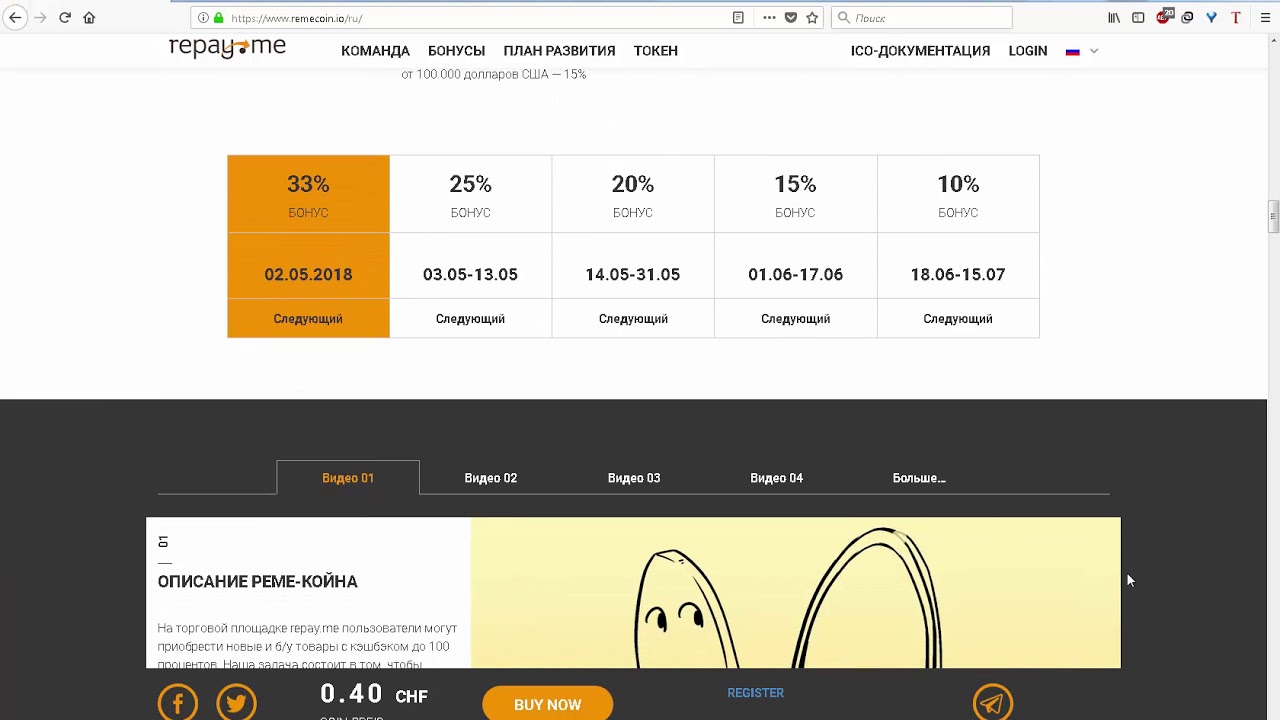Open the ПЛАН РАЗВИТИЯ menu item
The image size is (1280, 720).
559,51
